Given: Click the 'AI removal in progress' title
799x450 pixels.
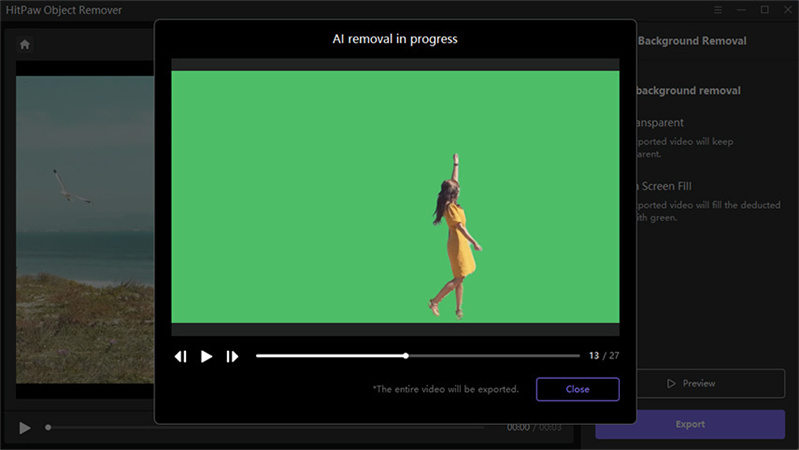Looking at the screenshot, I should 395,39.
